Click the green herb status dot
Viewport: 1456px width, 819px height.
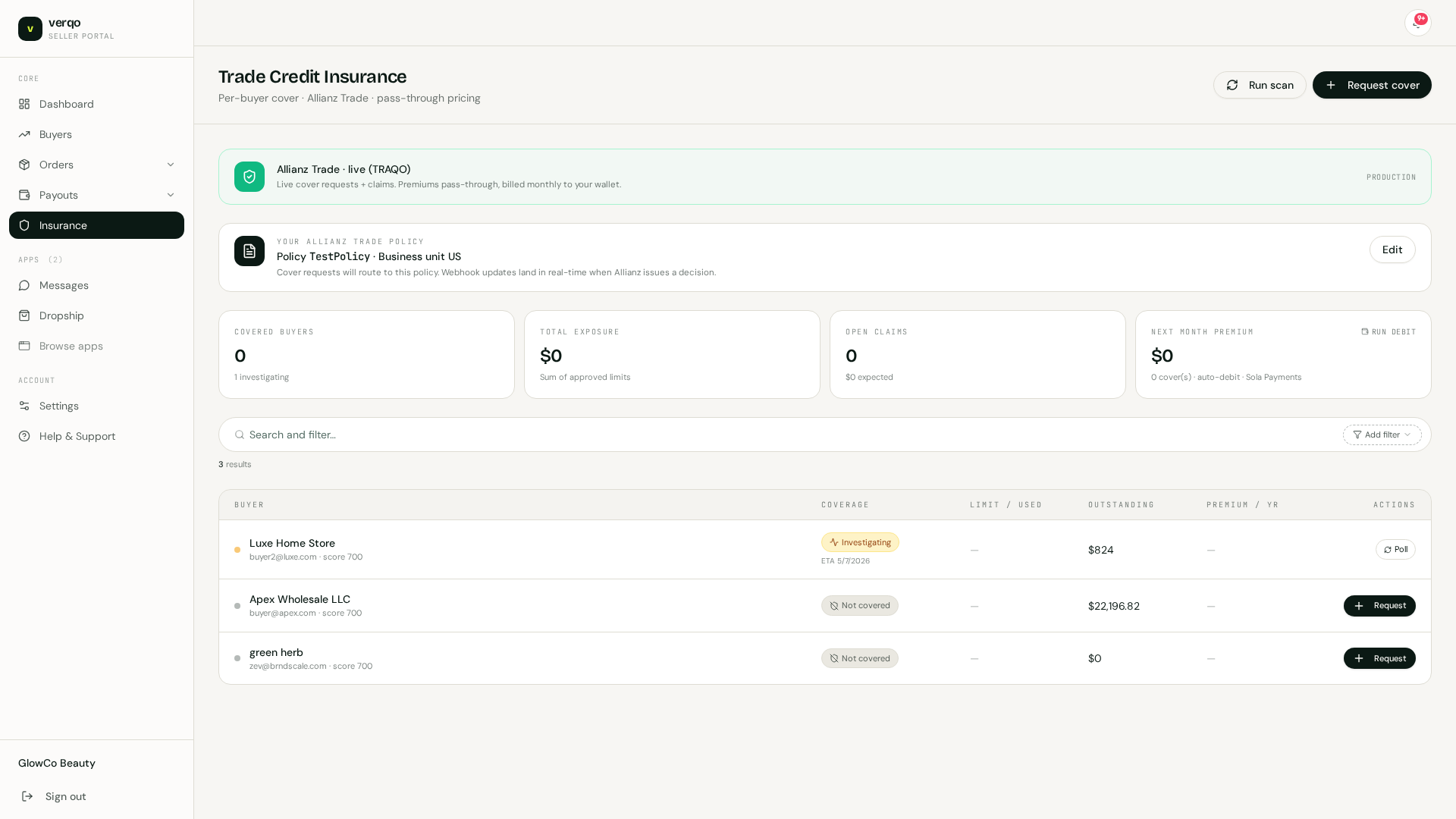coord(237,658)
